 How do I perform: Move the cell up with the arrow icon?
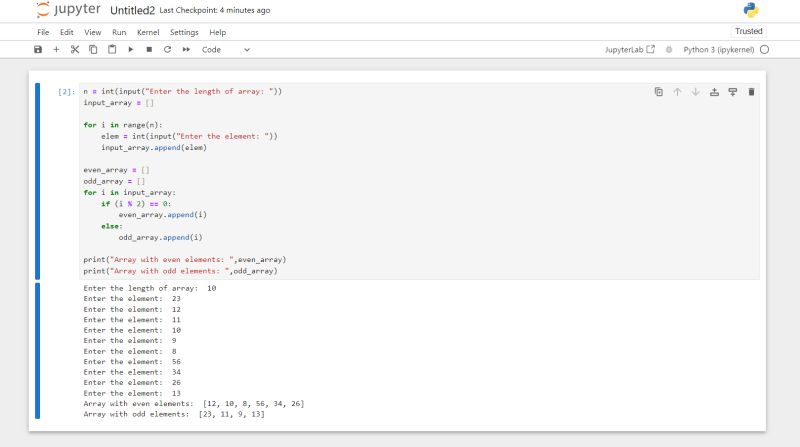point(677,92)
